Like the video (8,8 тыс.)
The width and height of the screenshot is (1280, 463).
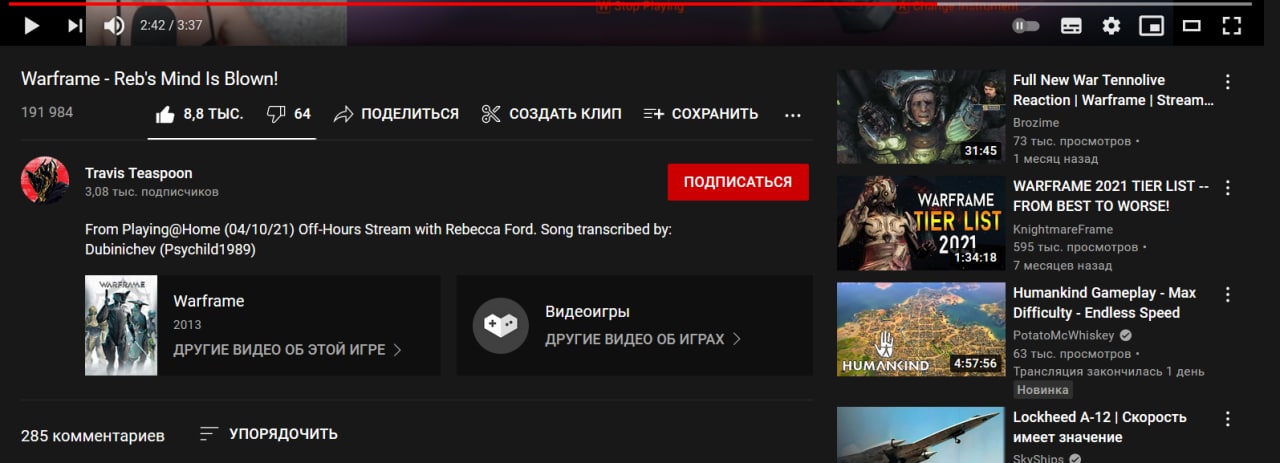(200, 114)
